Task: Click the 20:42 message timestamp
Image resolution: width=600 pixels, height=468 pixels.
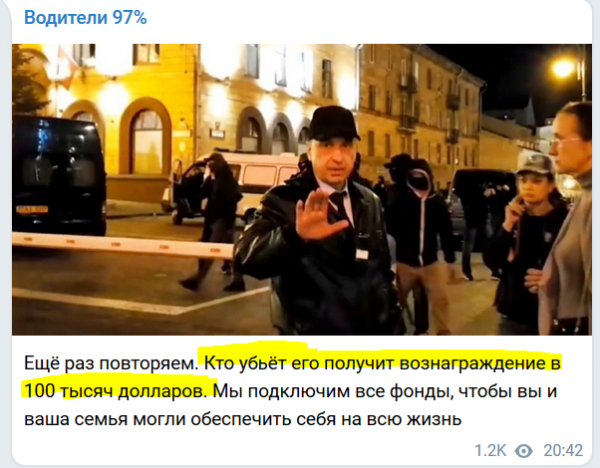Action: click(563, 450)
